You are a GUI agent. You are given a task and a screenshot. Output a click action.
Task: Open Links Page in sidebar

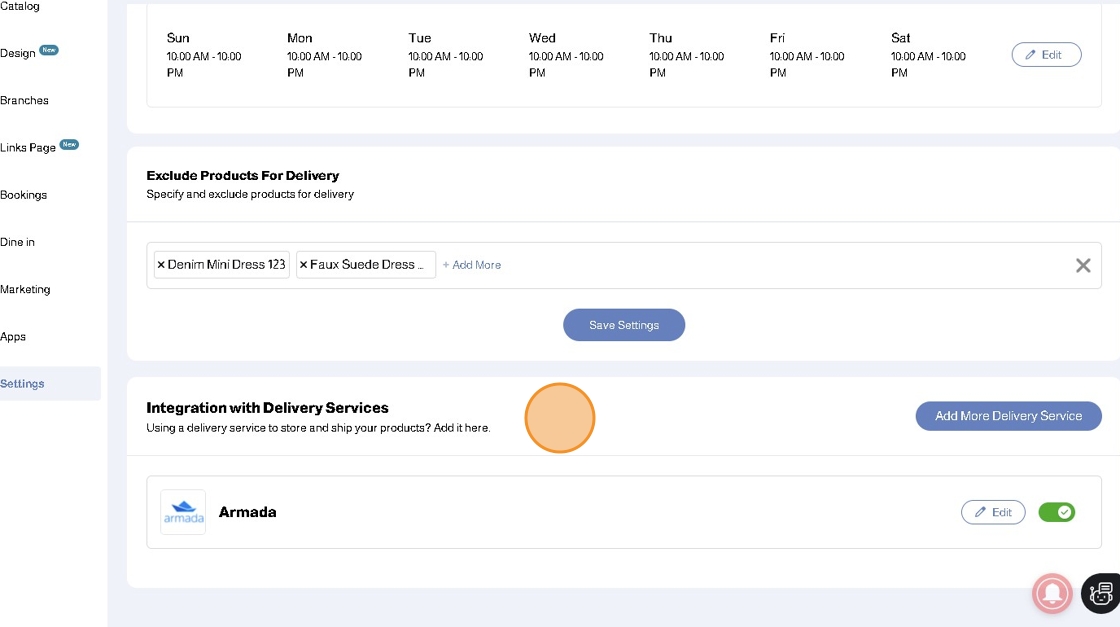[28, 147]
